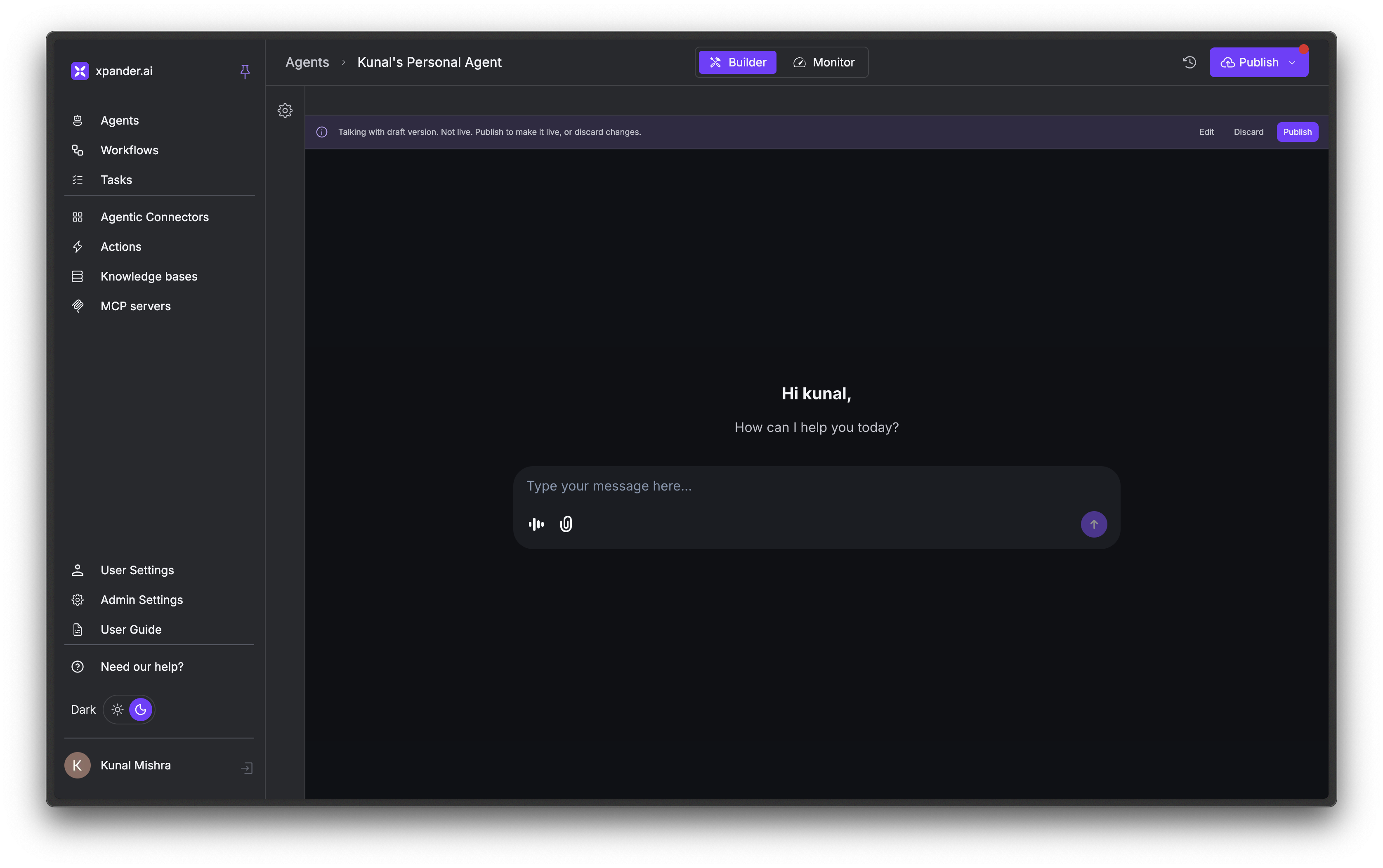Open Actions from the sidebar
1383x868 pixels.
[120, 246]
